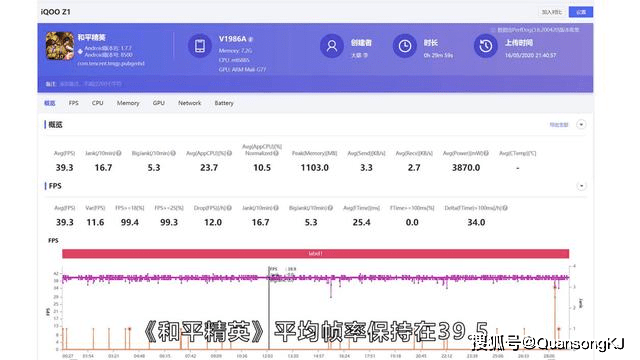The width and height of the screenshot is (640, 360).
Task: Click the blue 设置 button
Action: (x=581, y=12)
